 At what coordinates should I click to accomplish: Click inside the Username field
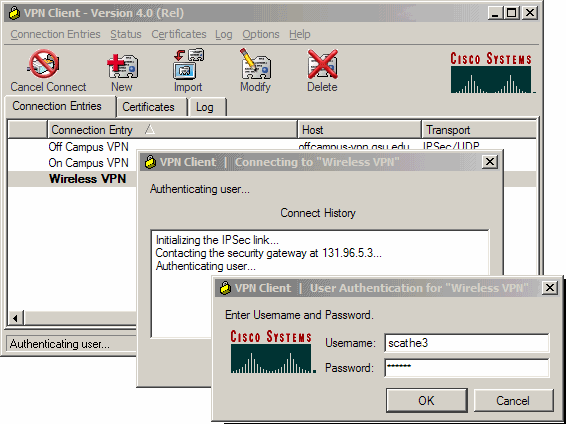(x=467, y=343)
